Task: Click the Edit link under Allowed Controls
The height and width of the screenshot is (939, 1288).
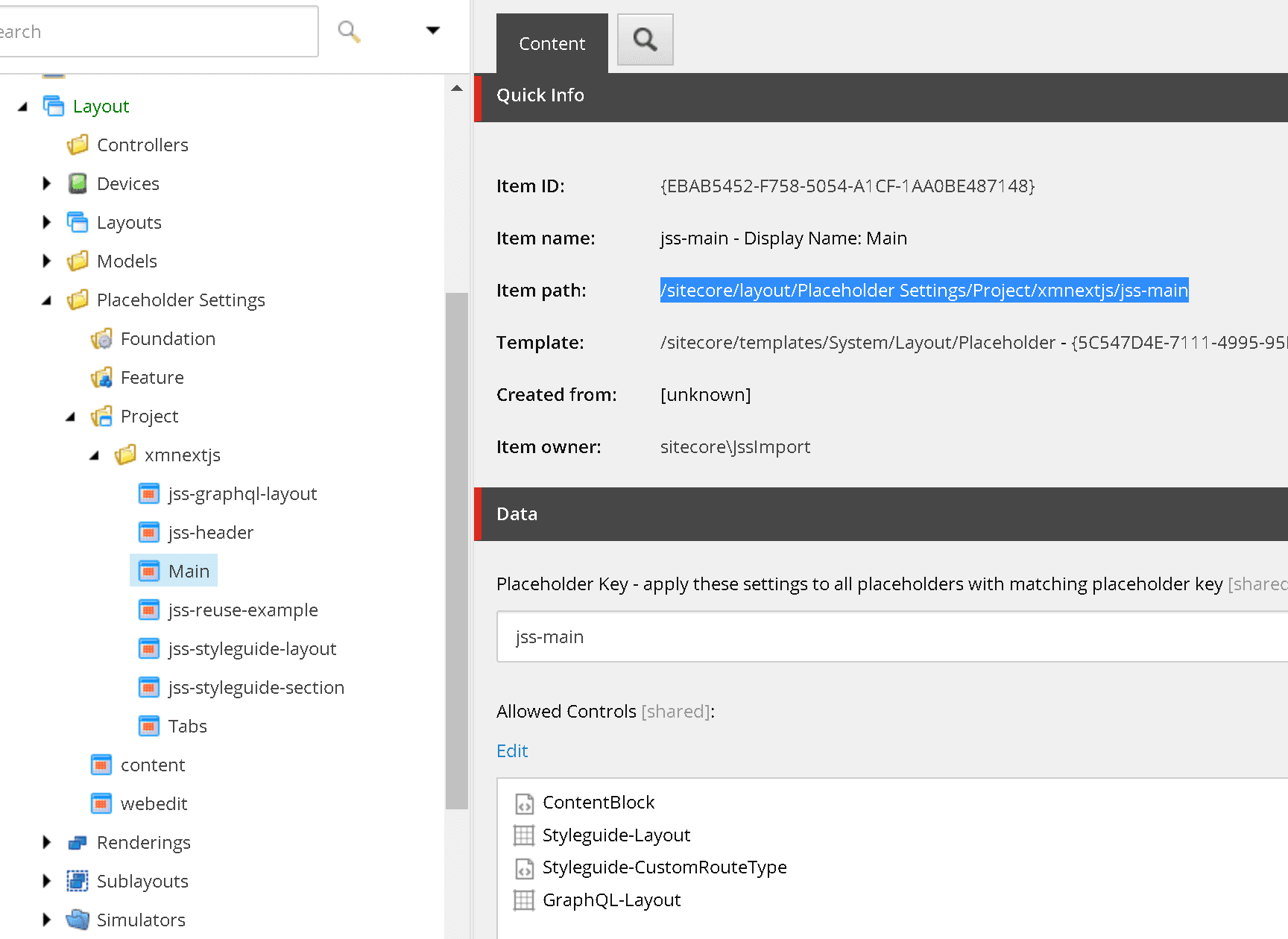Action: (x=512, y=751)
